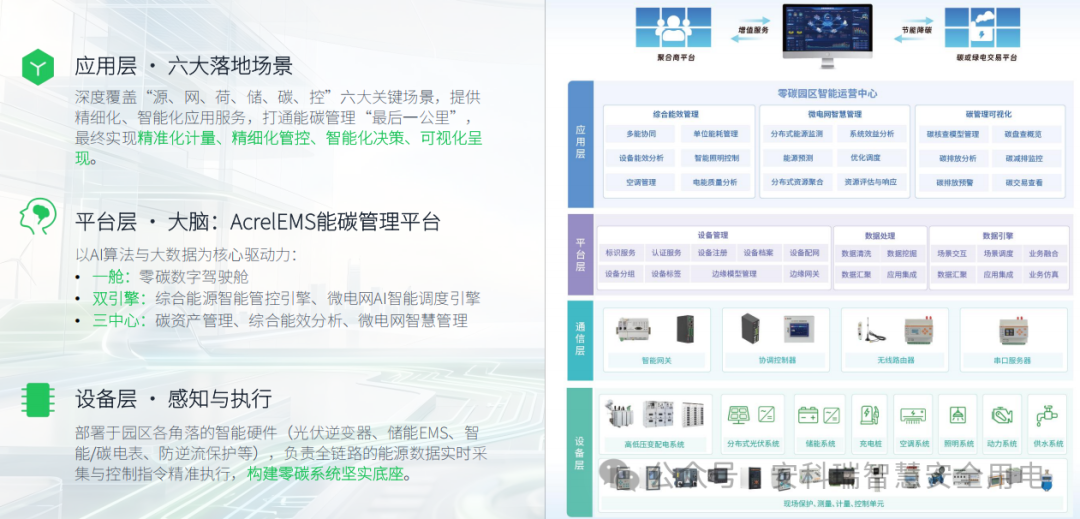The height and width of the screenshot is (519, 1080).
Task: Click the 现场保护、测量、计量、控制单元 caption
Action: pyautogui.click(x=831, y=505)
